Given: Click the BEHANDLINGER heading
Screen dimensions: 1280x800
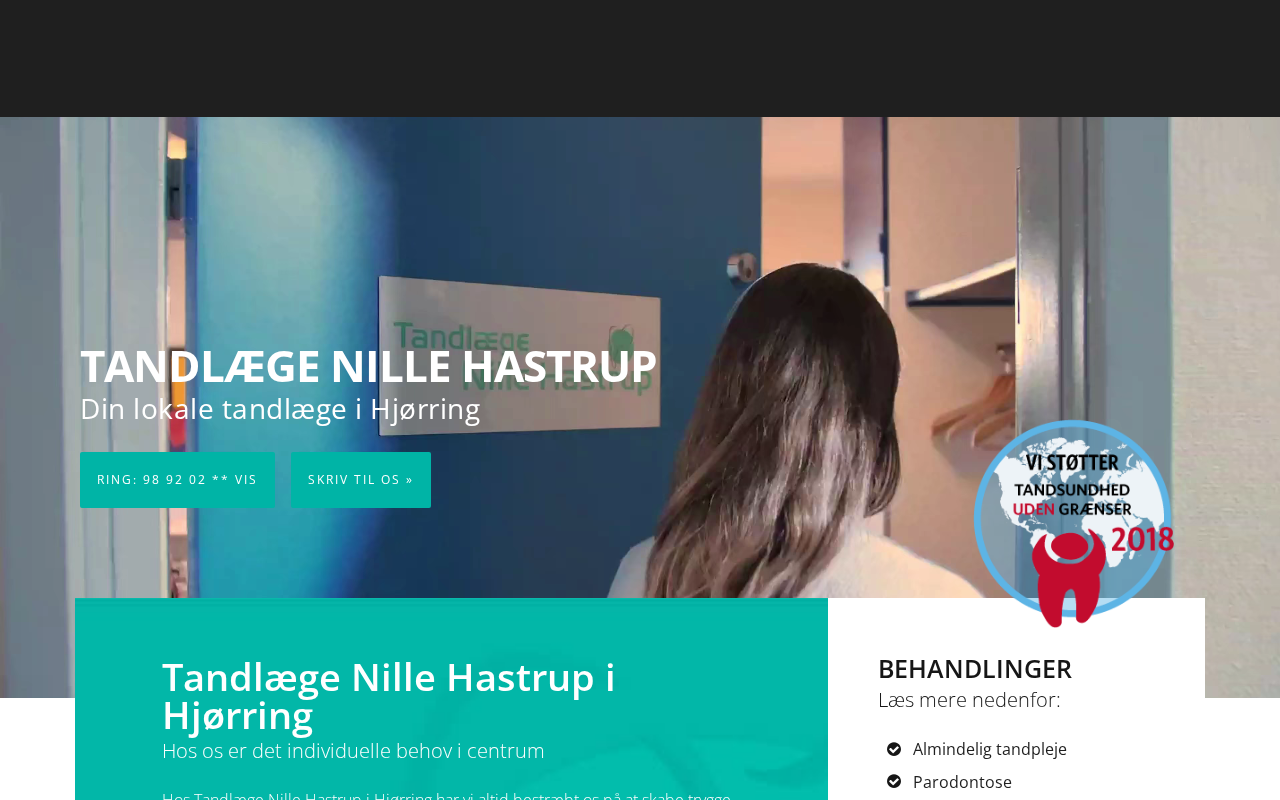Looking at the screenshot, I should (x=975, y=668).
